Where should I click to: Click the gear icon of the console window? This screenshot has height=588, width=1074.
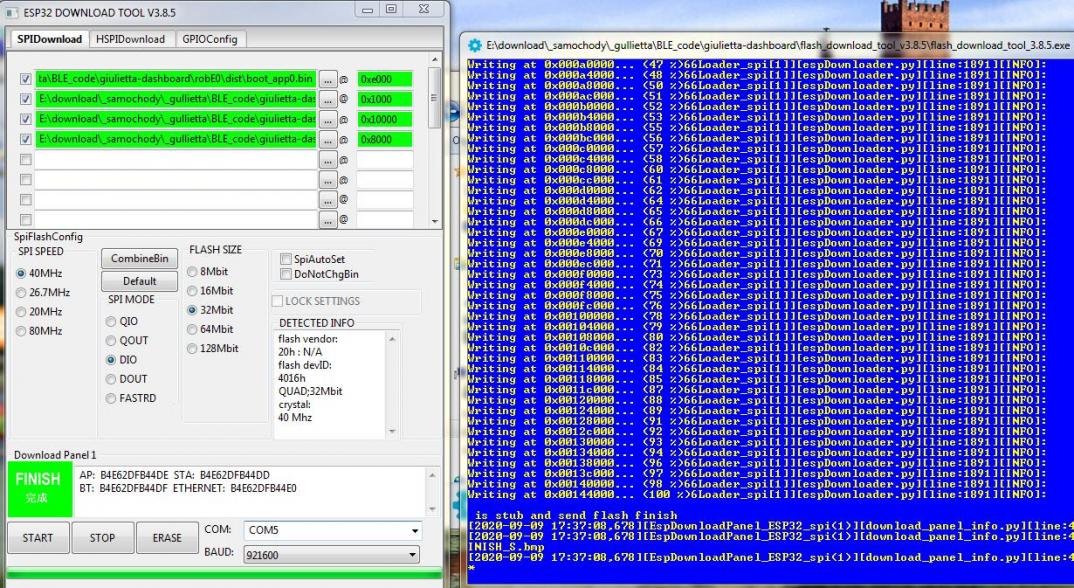tap(475, 46)
